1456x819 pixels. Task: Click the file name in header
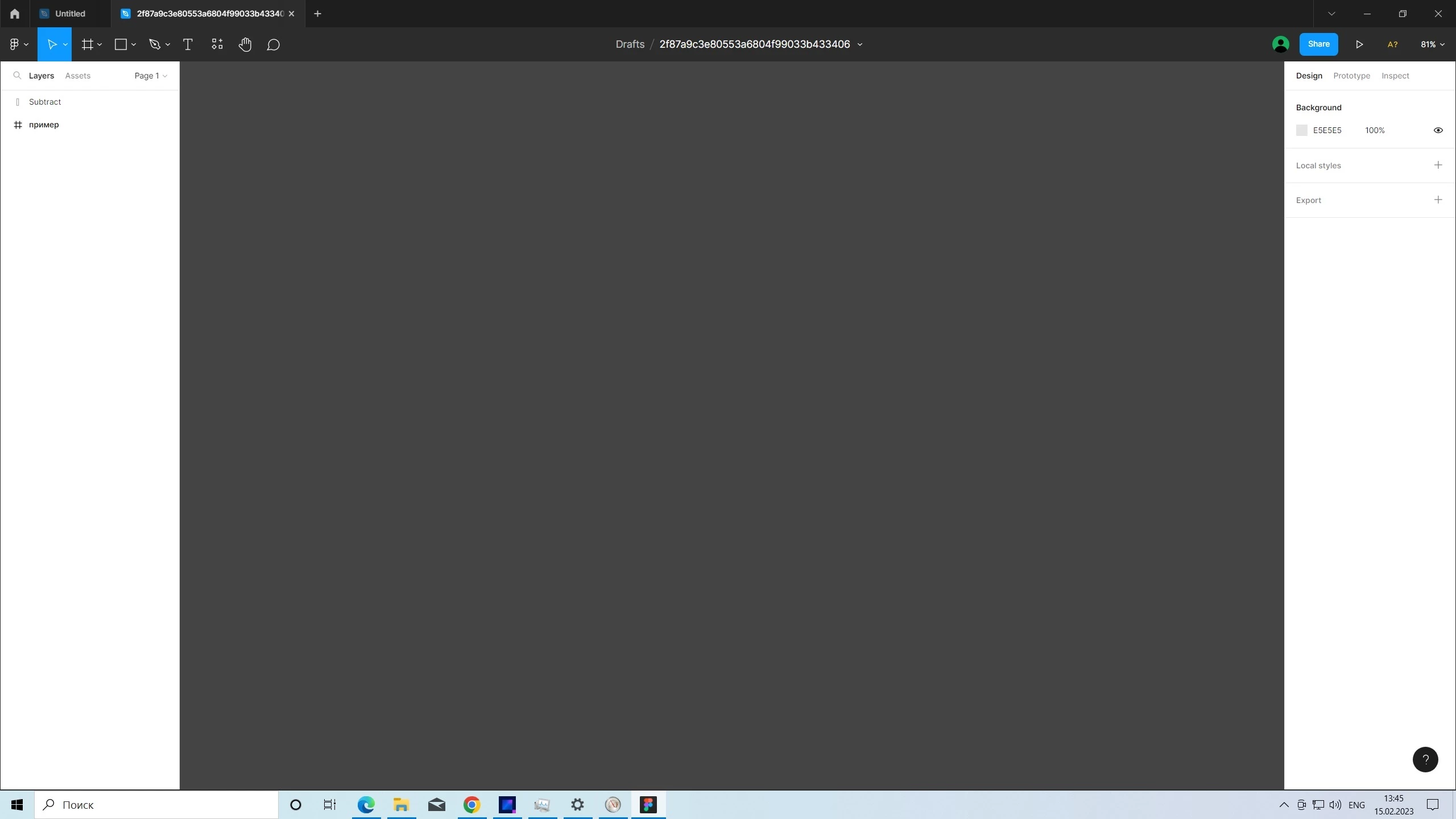(x=755, y=44)
